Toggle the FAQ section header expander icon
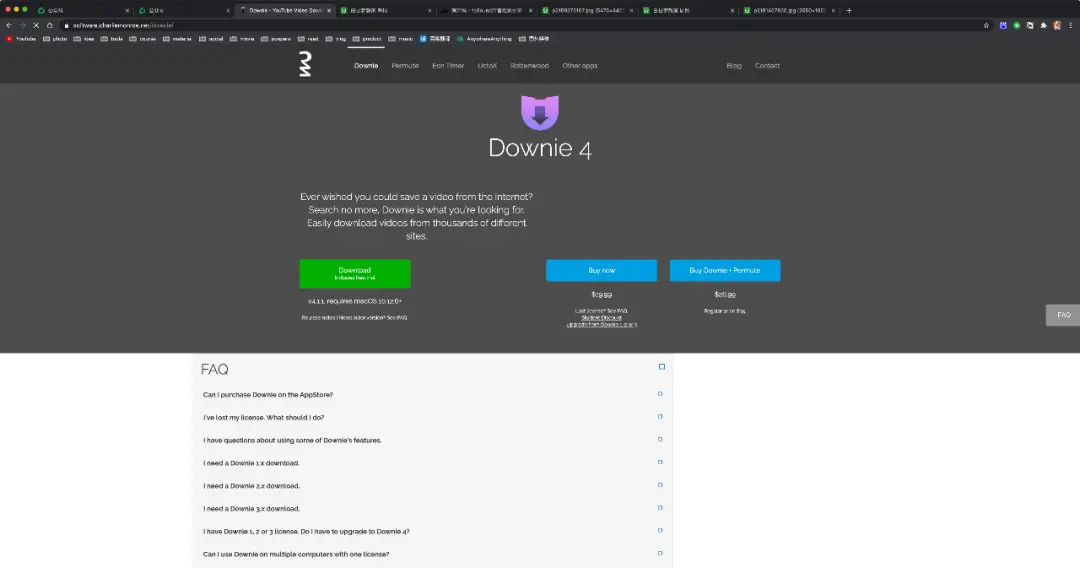 pos(662,367)
